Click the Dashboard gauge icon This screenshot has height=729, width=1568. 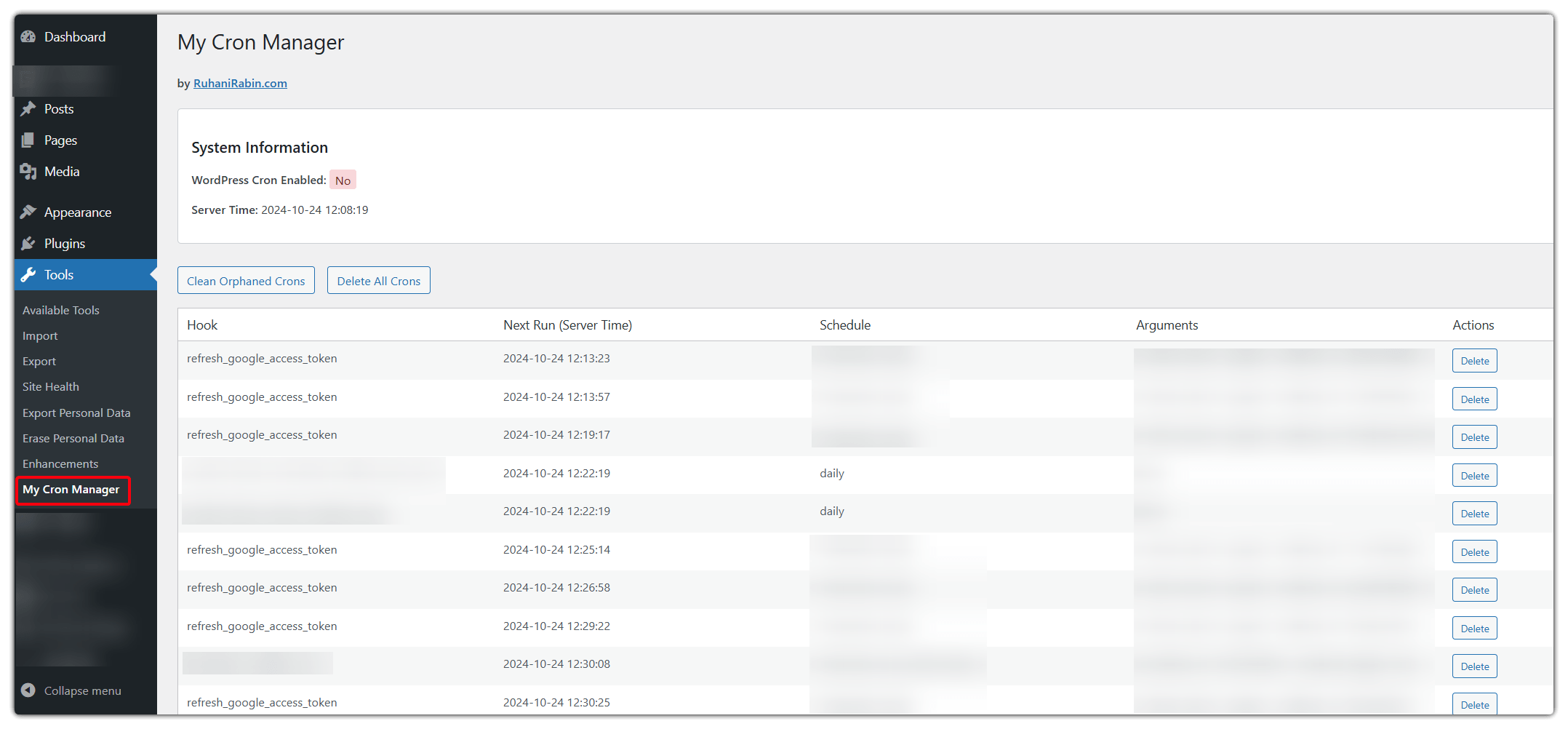(28, 36)
